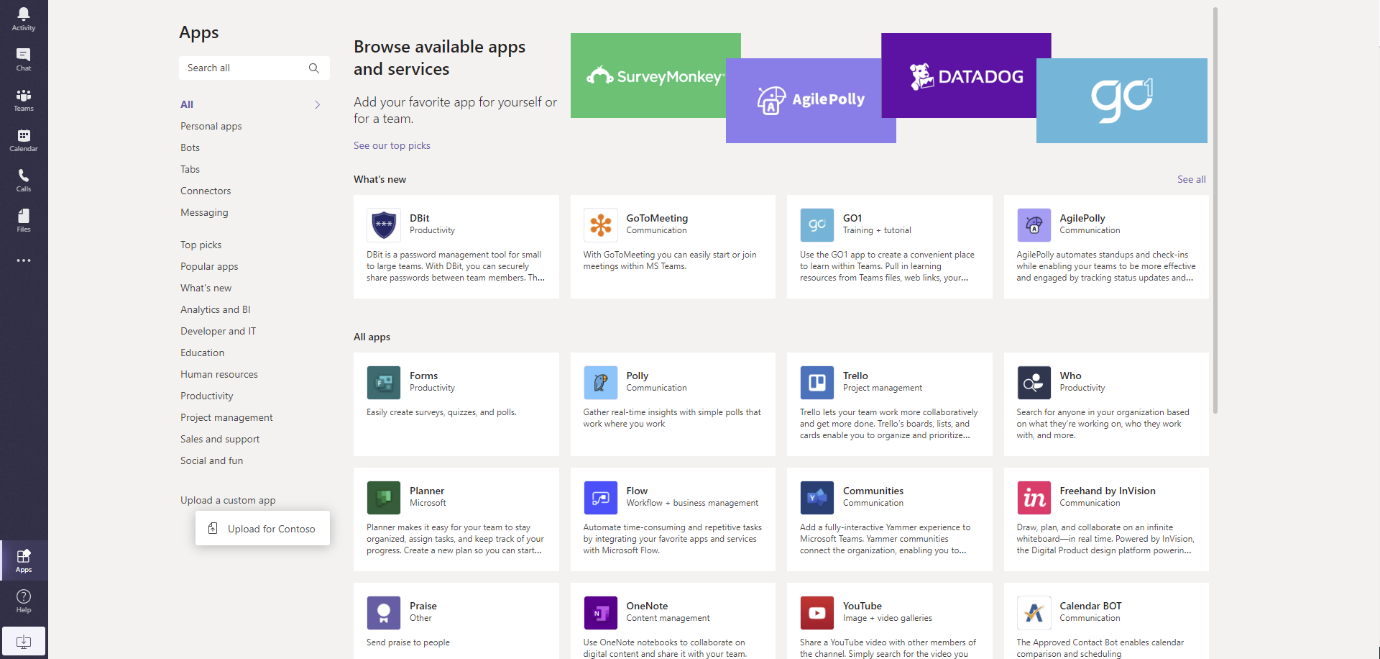1380x659 pixels.
Task: Open the Planner app icon
Action: click(x=383, y=498)
